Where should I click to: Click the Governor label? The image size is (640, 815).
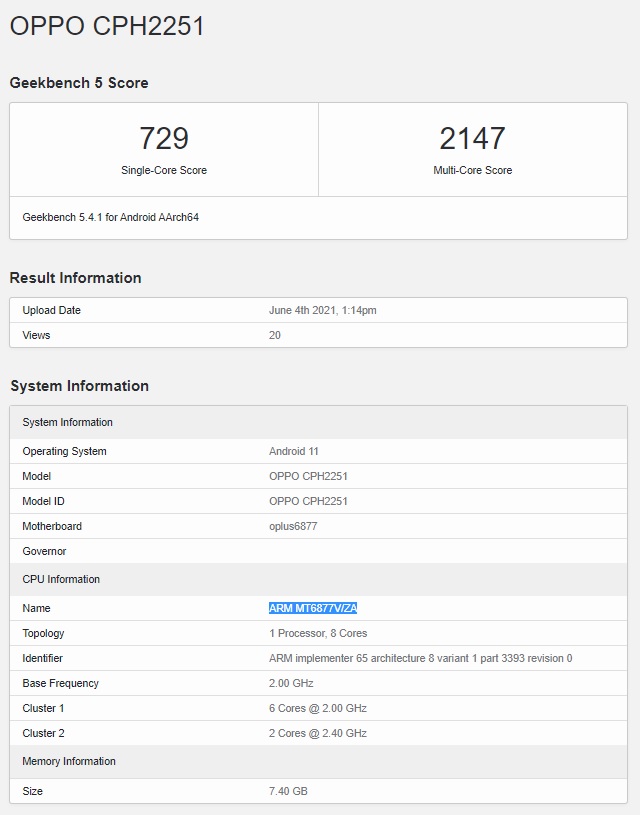point(44,551)
